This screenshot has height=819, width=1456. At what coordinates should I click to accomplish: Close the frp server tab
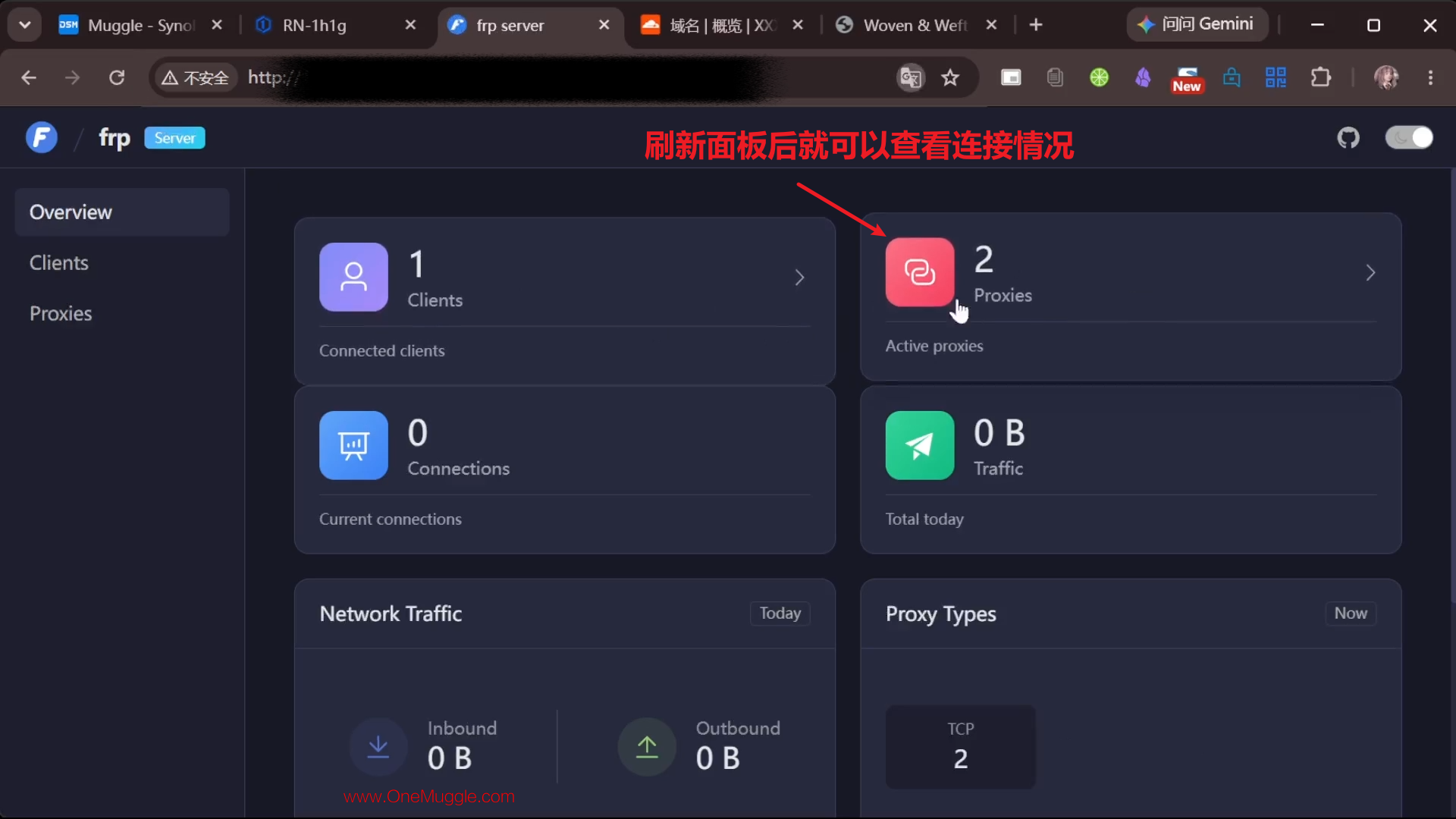pyautogui.click(x=604, y=25)
